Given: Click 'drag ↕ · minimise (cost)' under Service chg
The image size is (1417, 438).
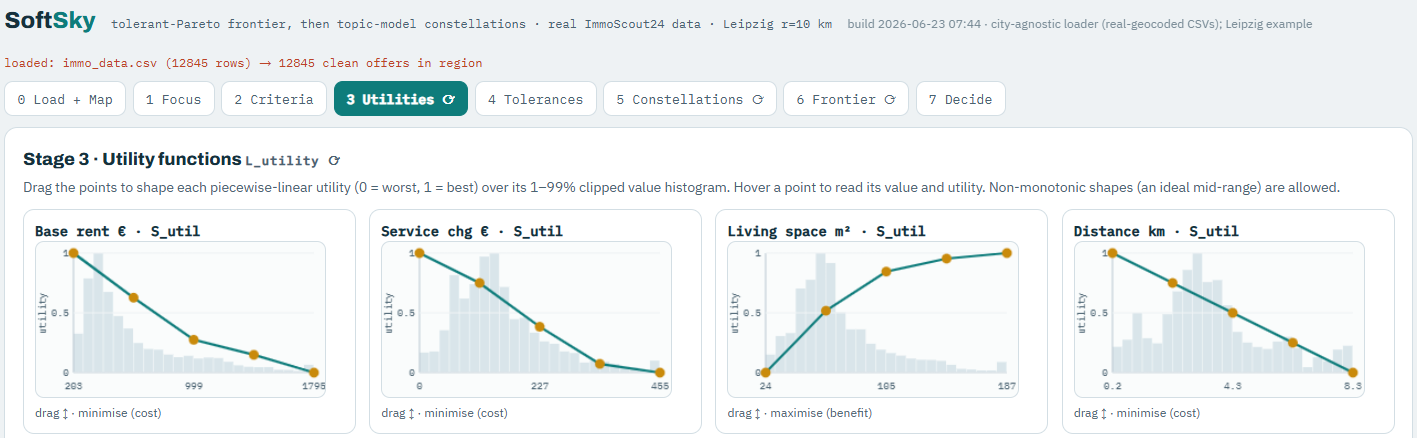Looking at the screenshot, I should pyautogui.click(x=444, y=413).
